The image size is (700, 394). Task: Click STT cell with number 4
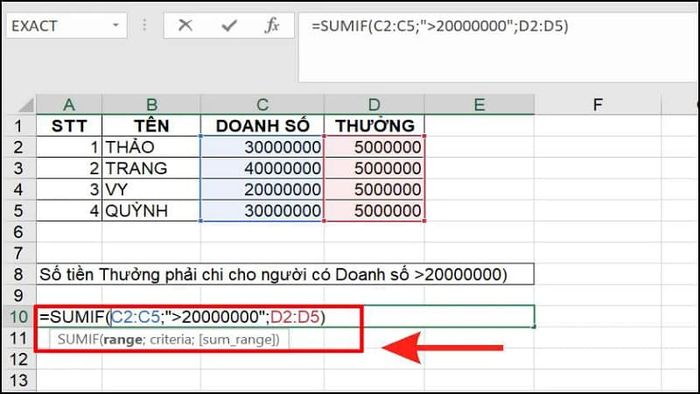[69, 211]
